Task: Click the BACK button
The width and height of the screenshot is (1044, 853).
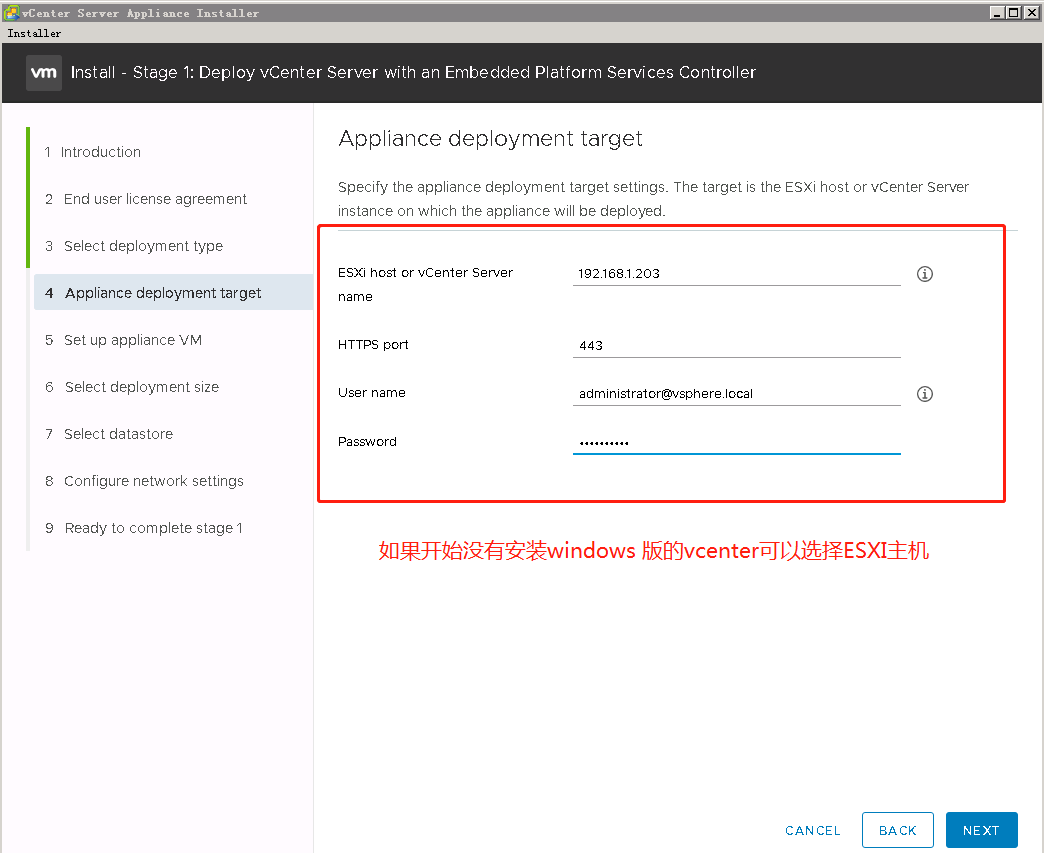Action: tap(898, 830)
